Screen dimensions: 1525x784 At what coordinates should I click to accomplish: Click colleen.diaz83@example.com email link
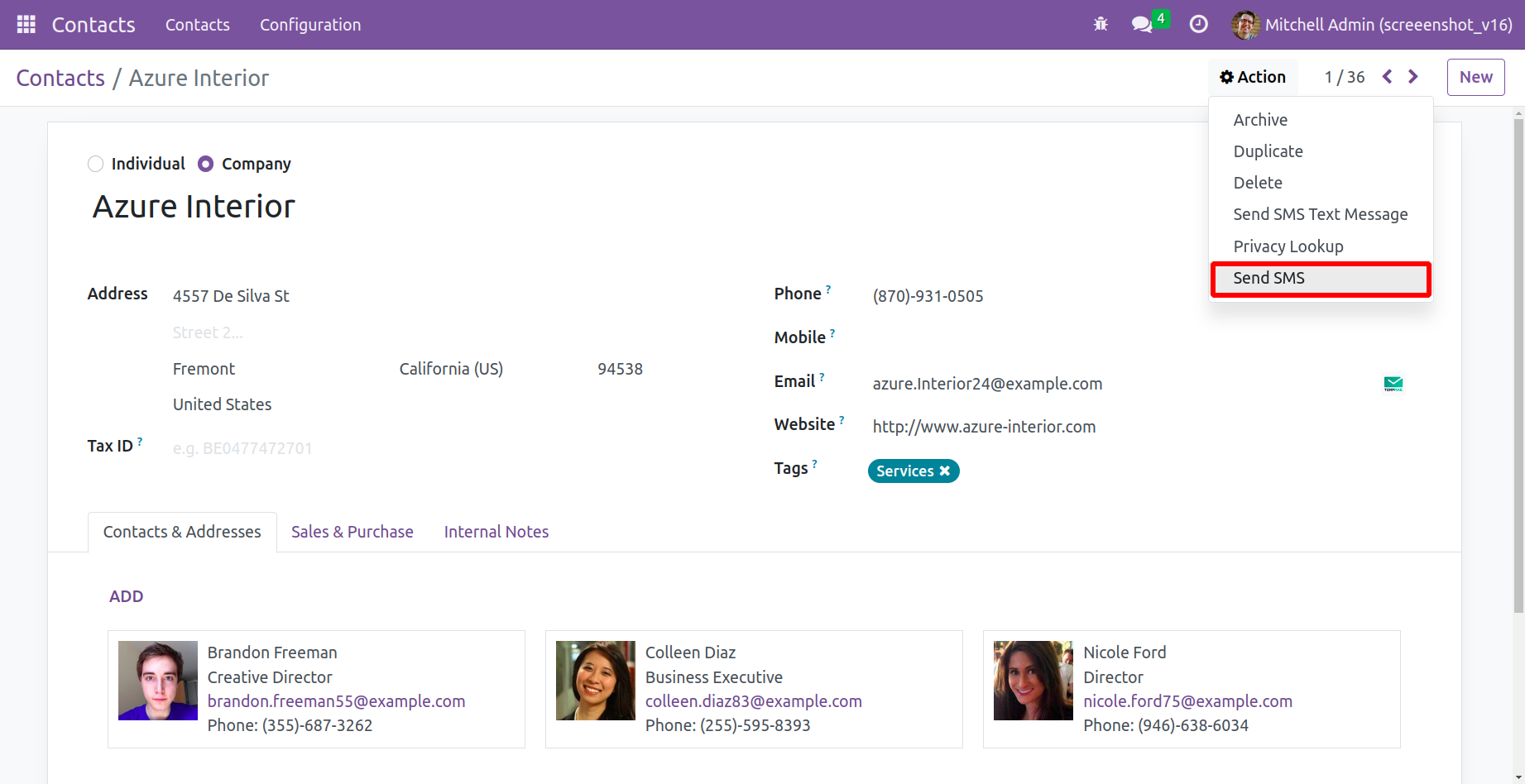click(x=754, y=701)
